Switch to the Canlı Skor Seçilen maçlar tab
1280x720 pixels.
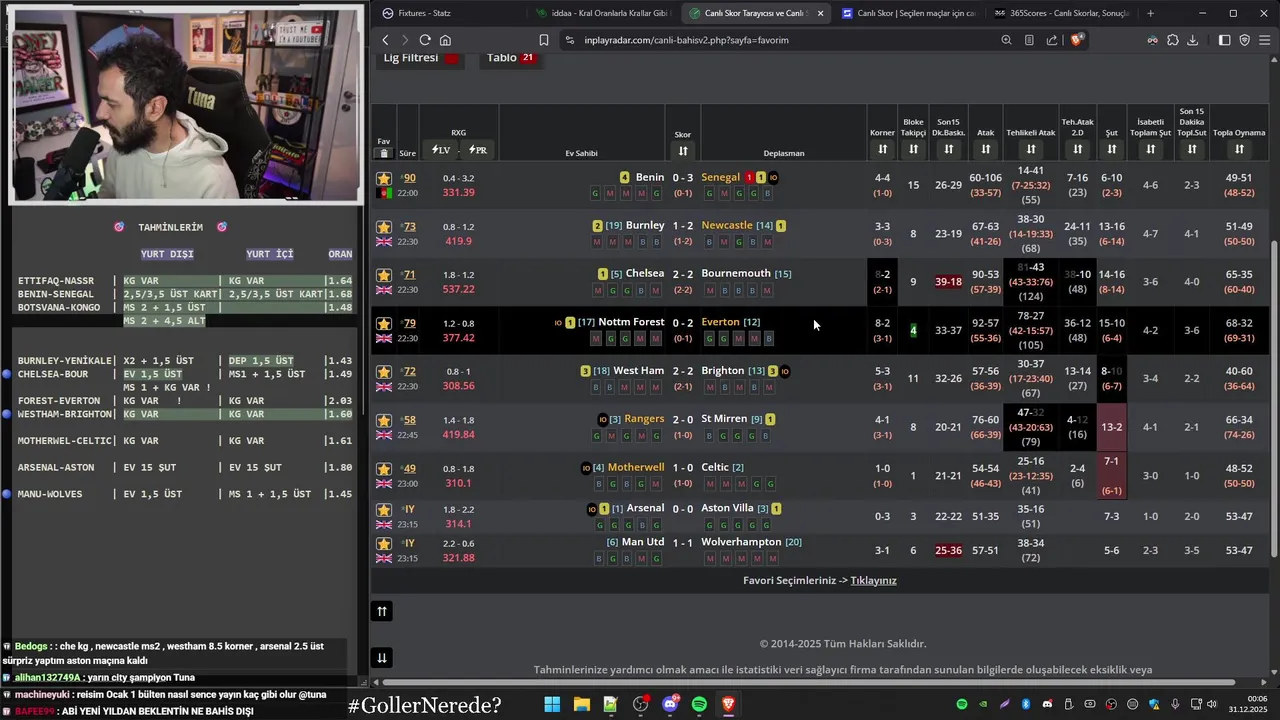click(x=907, y=13)
